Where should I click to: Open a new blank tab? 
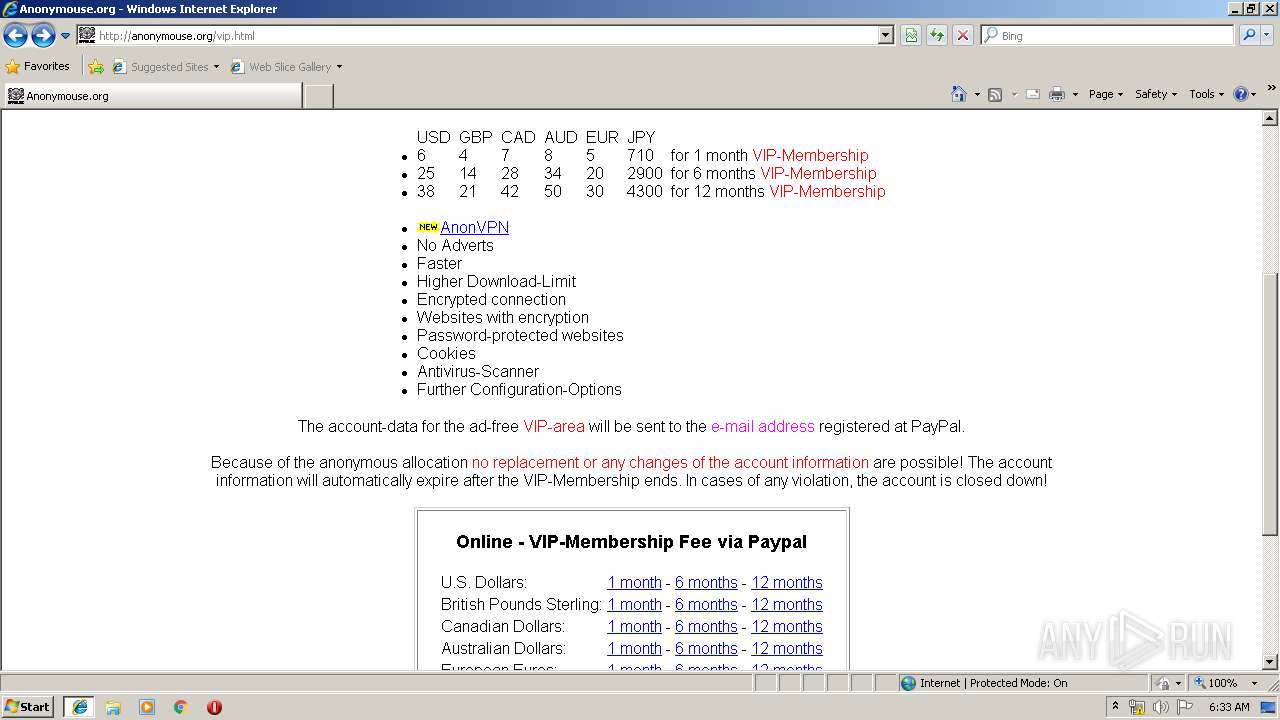[318, 96]
